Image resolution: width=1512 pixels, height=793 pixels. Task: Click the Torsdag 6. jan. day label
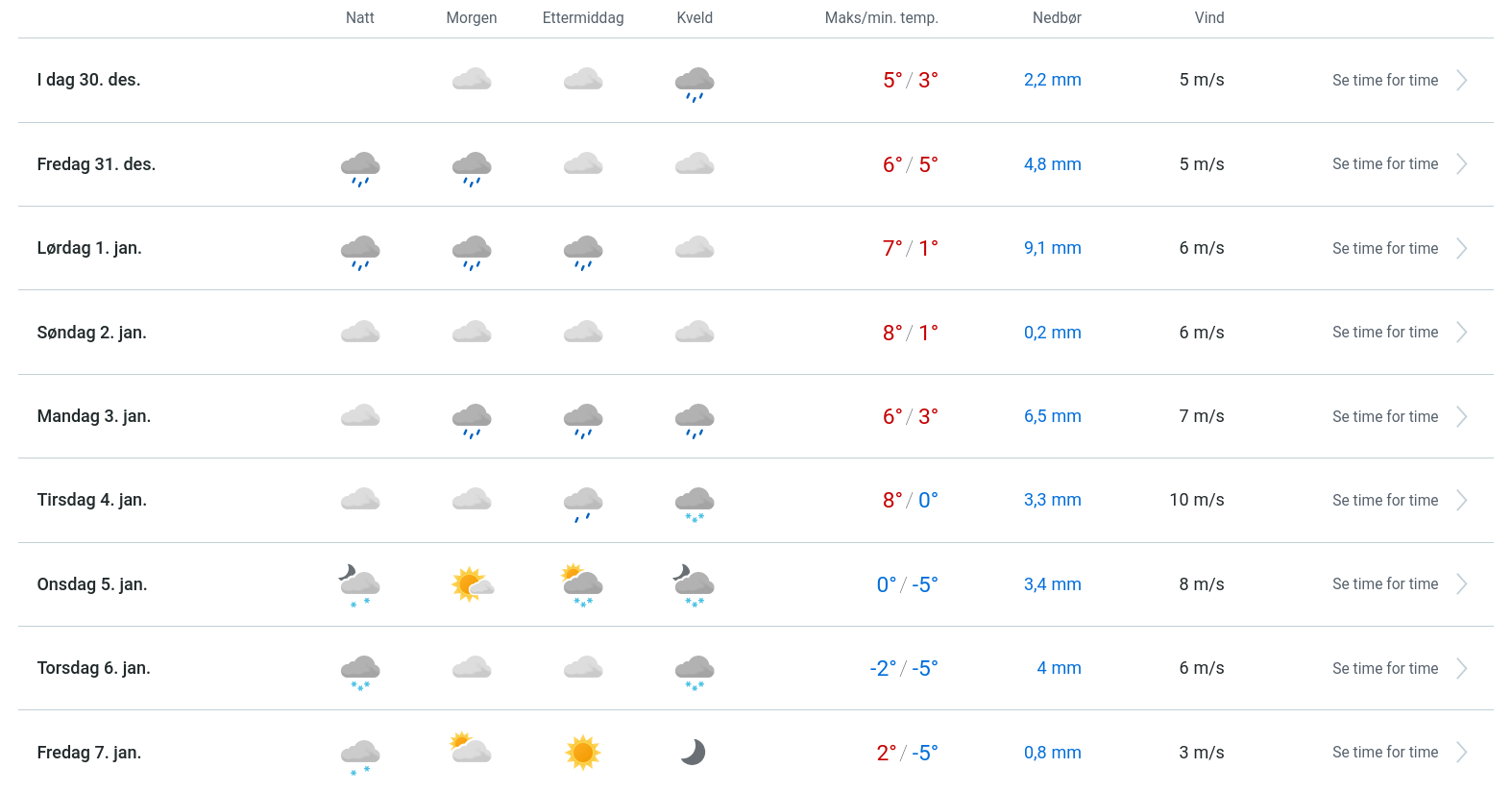tap(94, 668)
